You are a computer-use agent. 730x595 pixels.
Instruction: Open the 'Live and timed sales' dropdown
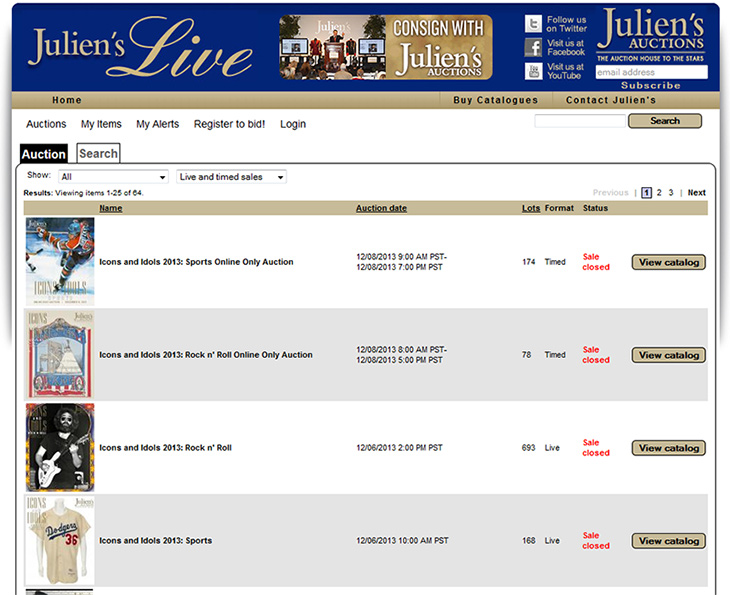pos(231,177)
